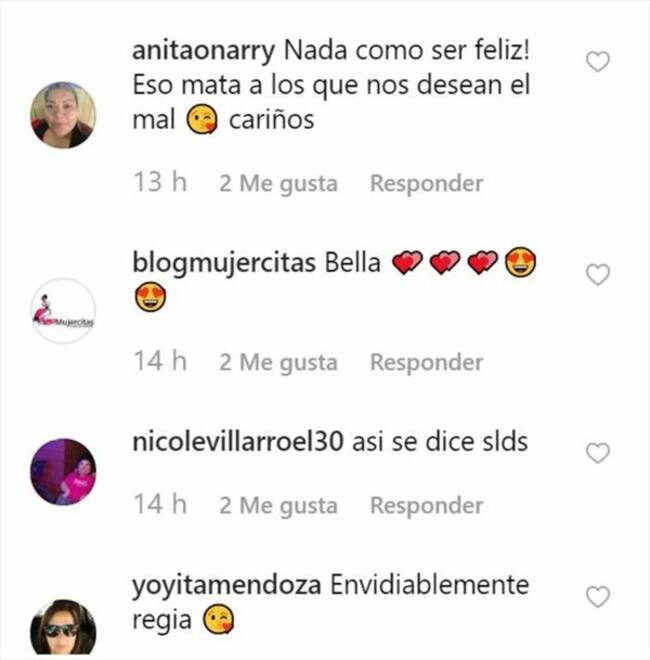The width and height of the screenshot is (650, 660).
Task: Open yoyitamendoza username link
Action: tap(226, 586)
